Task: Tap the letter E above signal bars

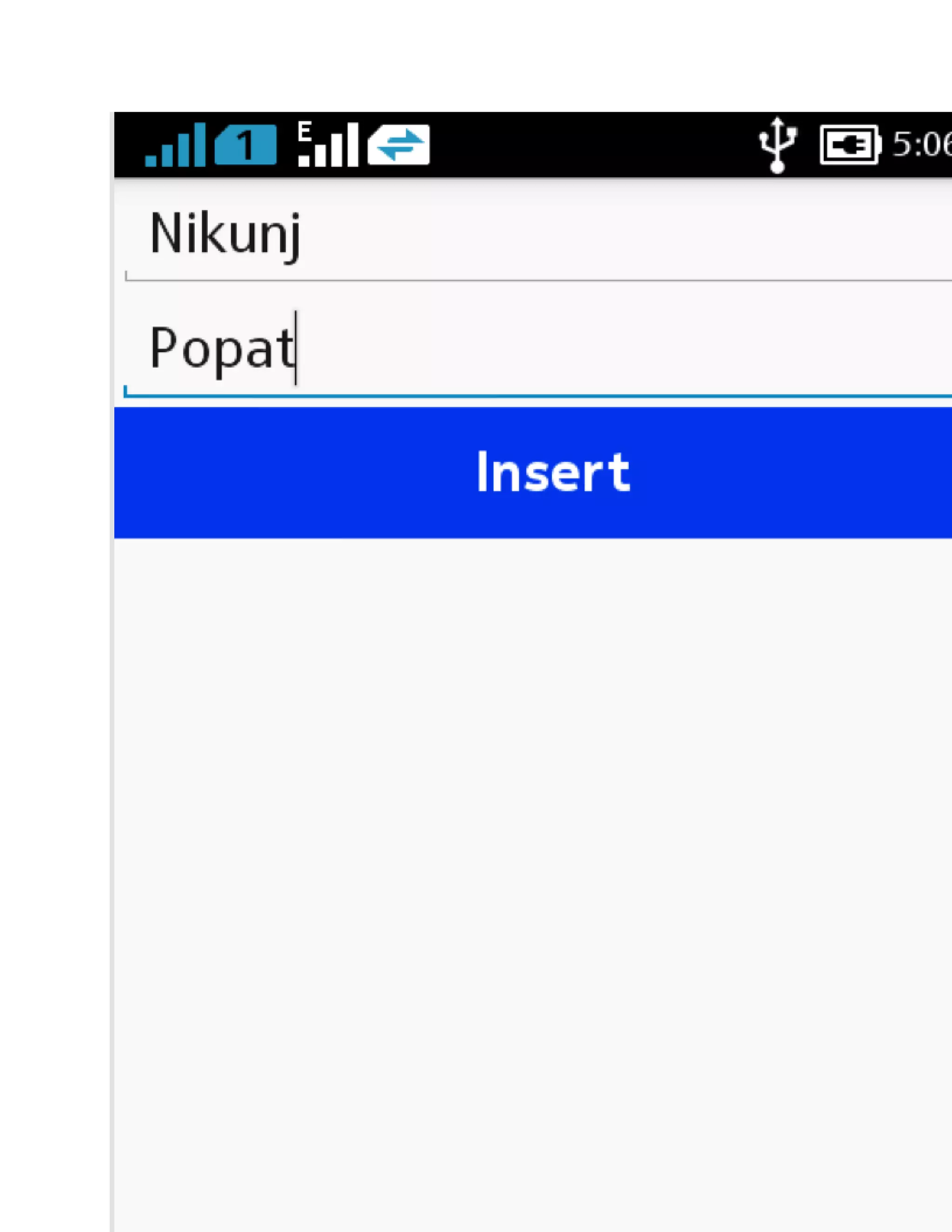Action: coord(304,132)
